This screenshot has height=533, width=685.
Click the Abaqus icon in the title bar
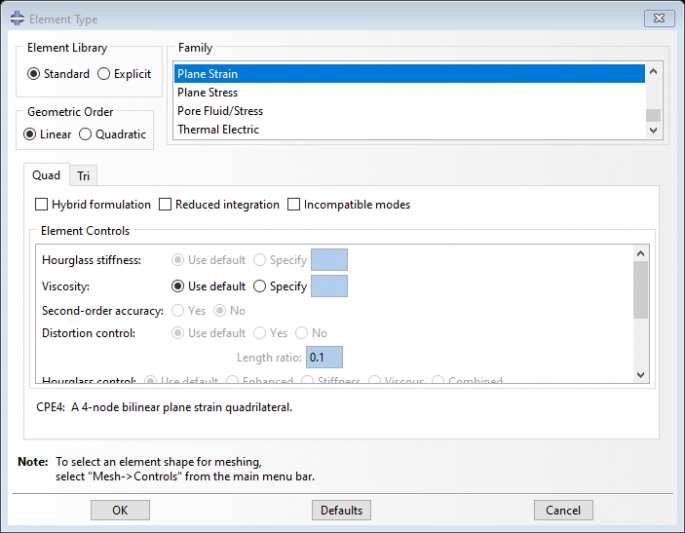(16, 18)
